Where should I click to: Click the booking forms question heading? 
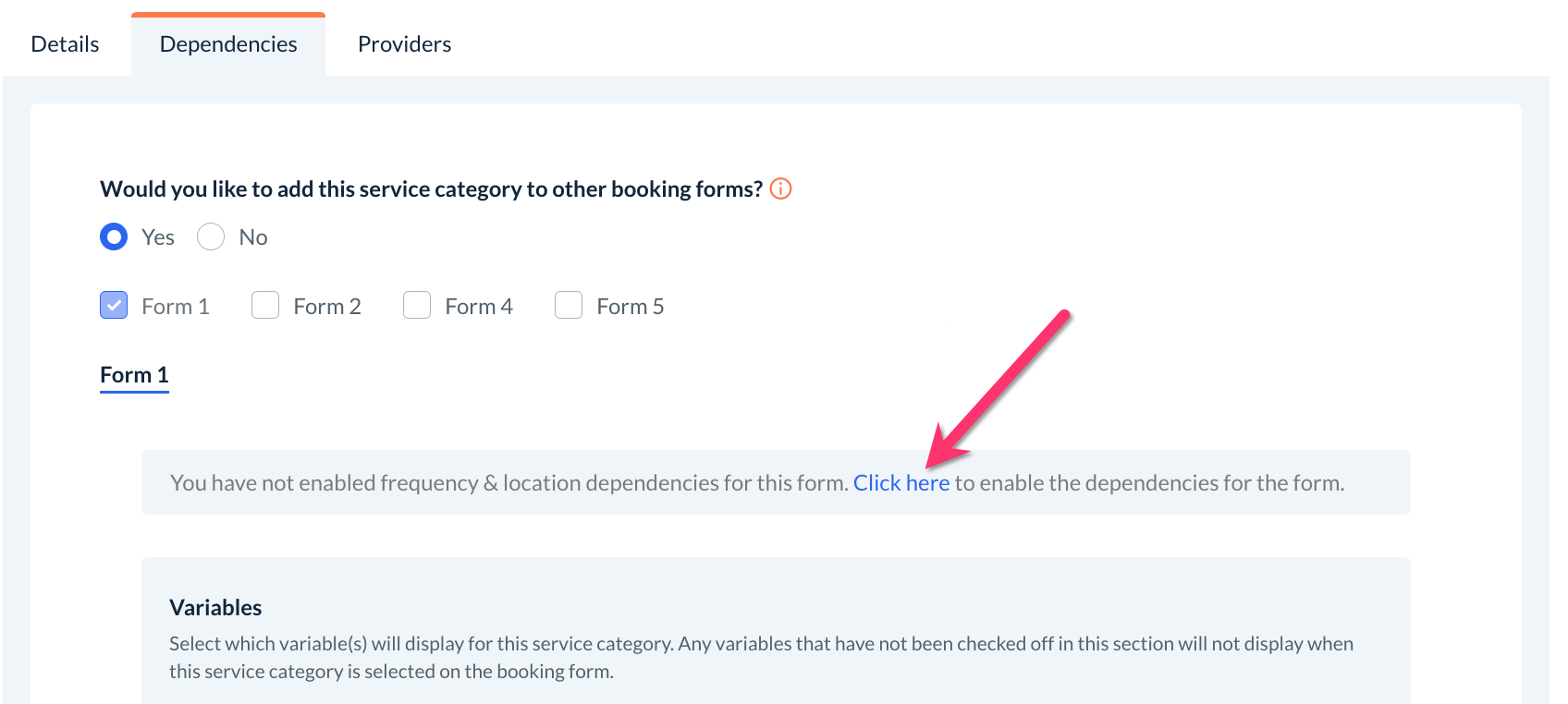[431, 189]
